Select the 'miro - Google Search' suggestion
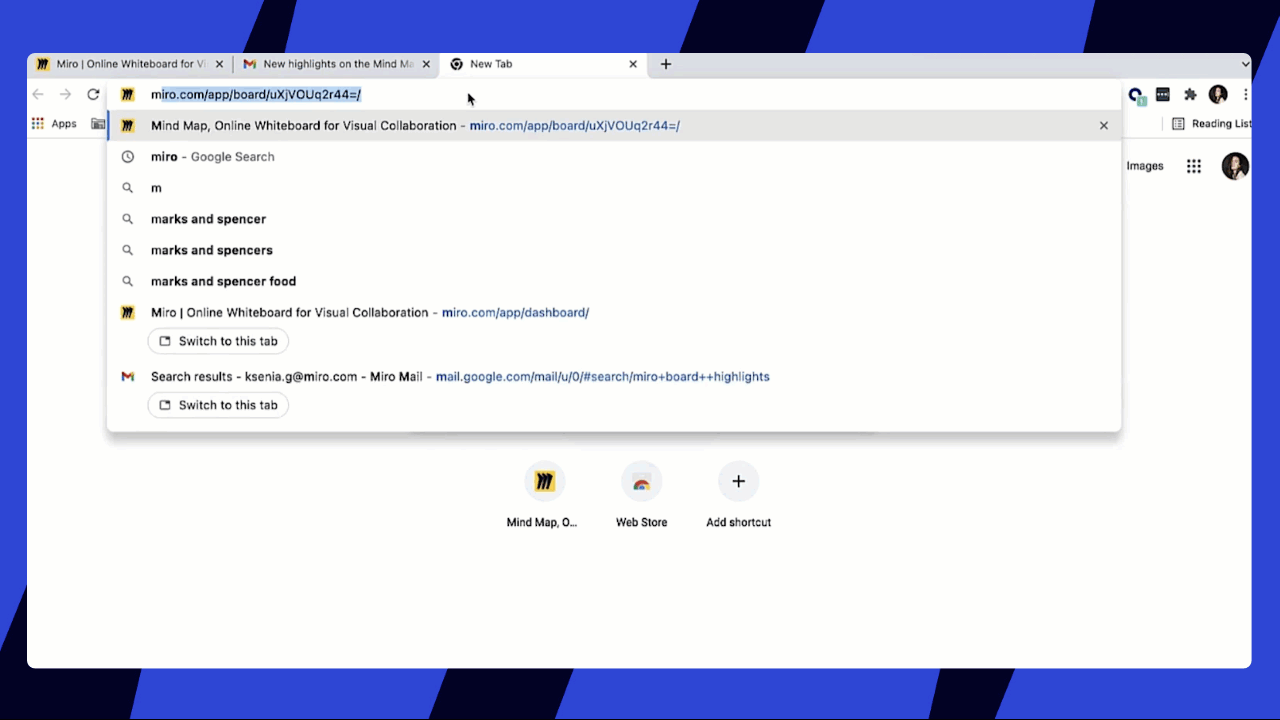Screen dimensions: 1280x720 212,157
